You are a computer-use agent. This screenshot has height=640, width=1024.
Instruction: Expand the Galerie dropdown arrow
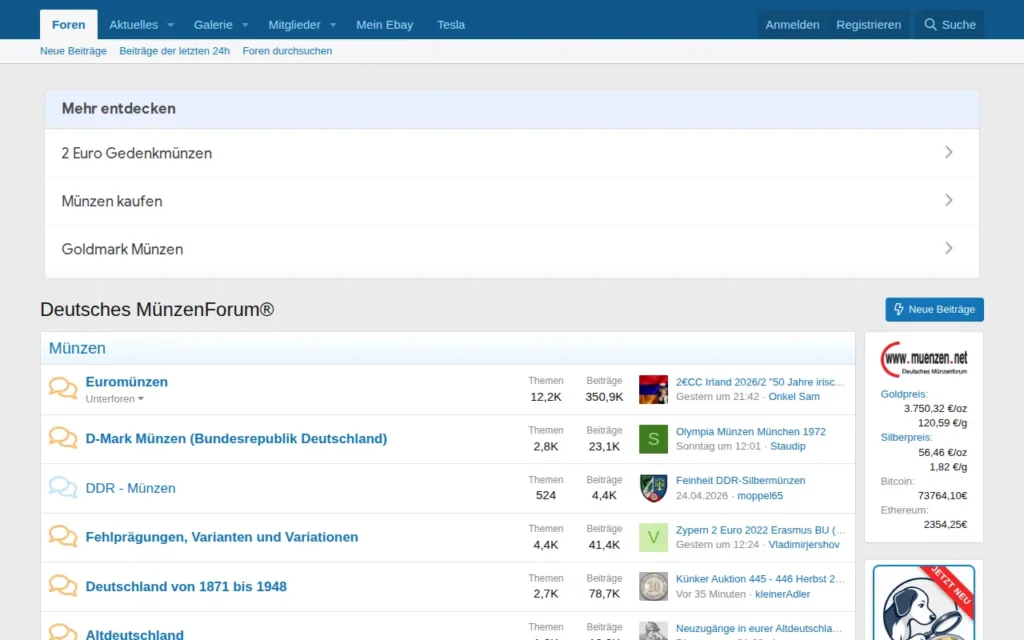point(245,25)
